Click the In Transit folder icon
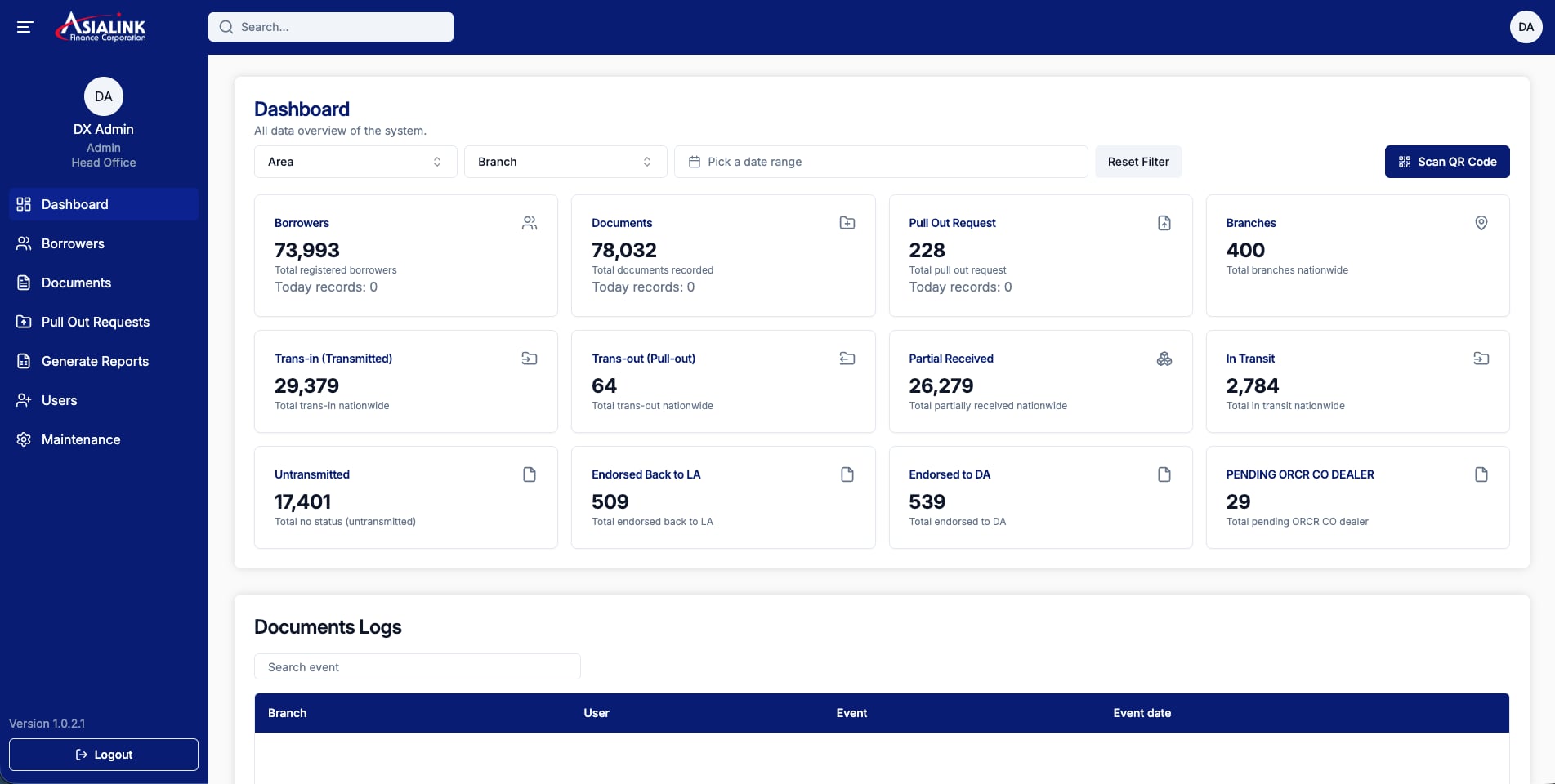The image size is (1555, 784). pos(1481,359)
